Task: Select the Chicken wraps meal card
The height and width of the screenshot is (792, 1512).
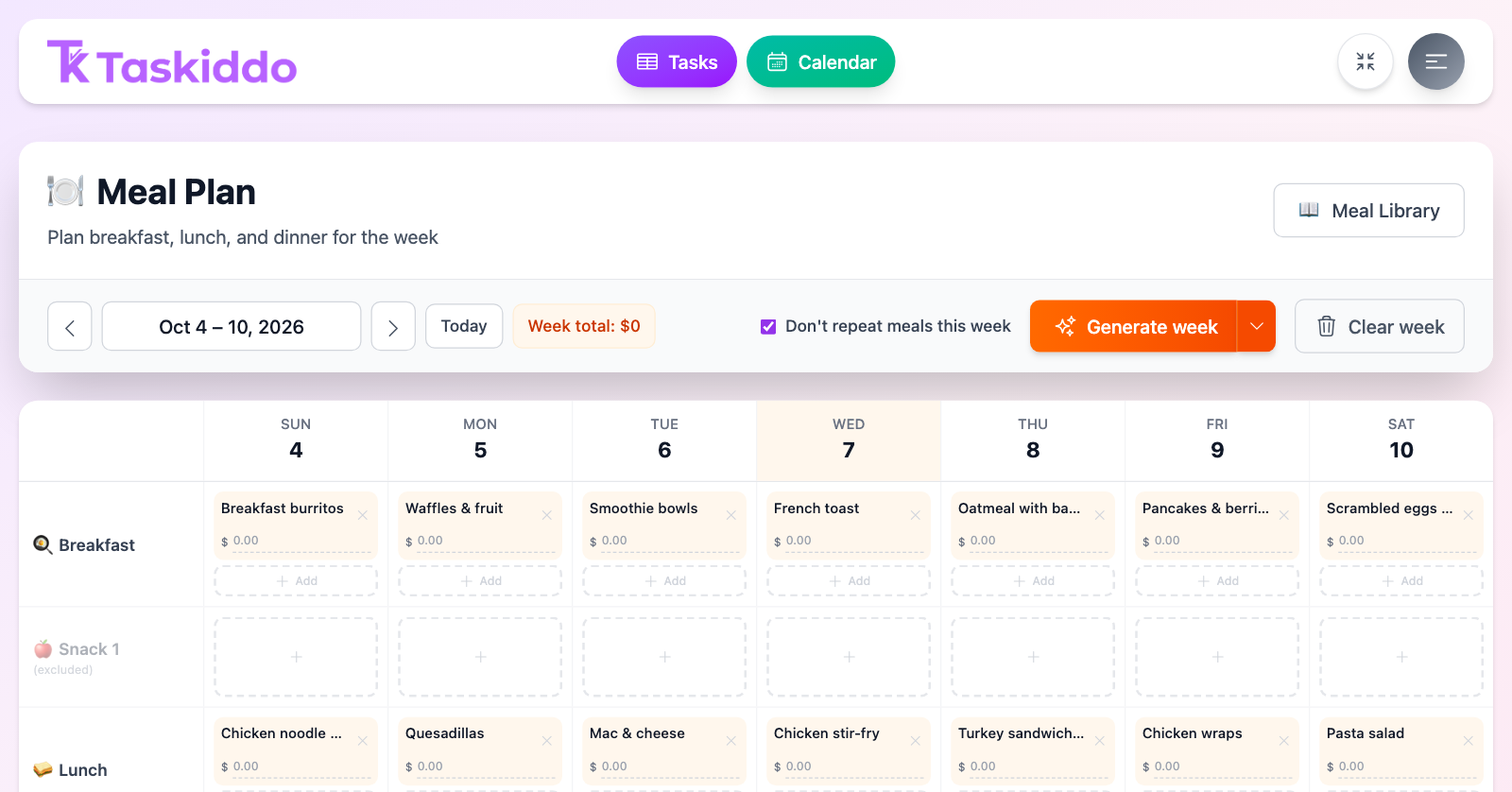Action: (x=1217, y=751)
